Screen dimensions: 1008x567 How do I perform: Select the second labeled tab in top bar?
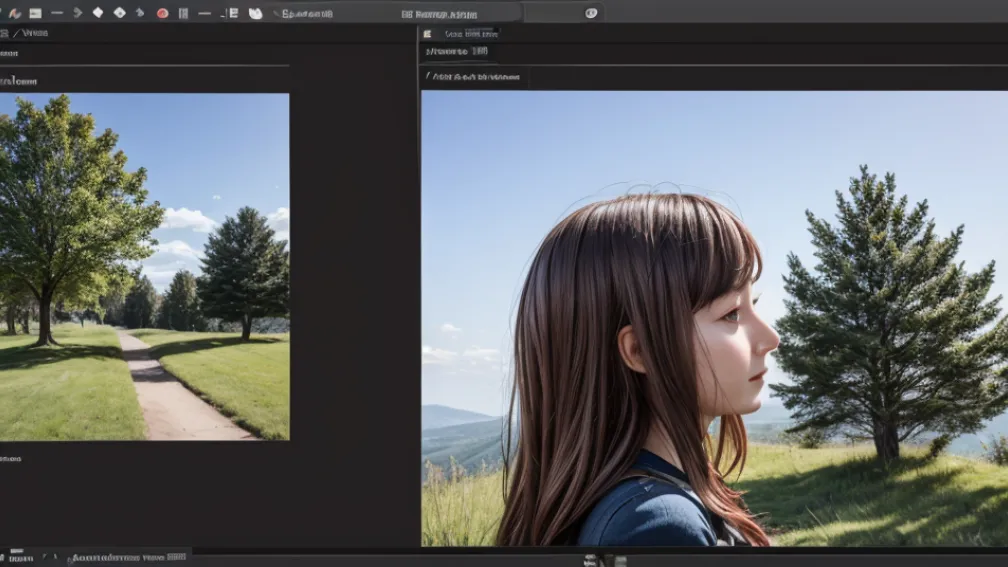(440, 14)
